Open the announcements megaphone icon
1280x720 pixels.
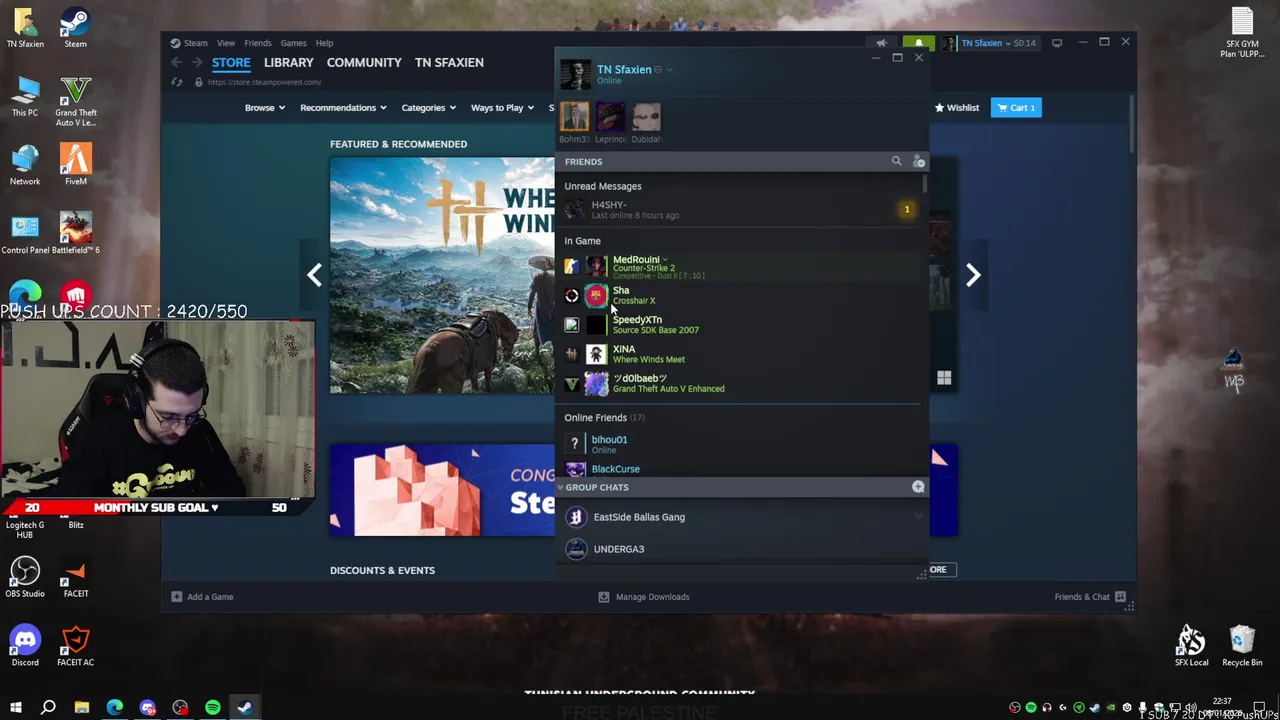click(881, 43)
